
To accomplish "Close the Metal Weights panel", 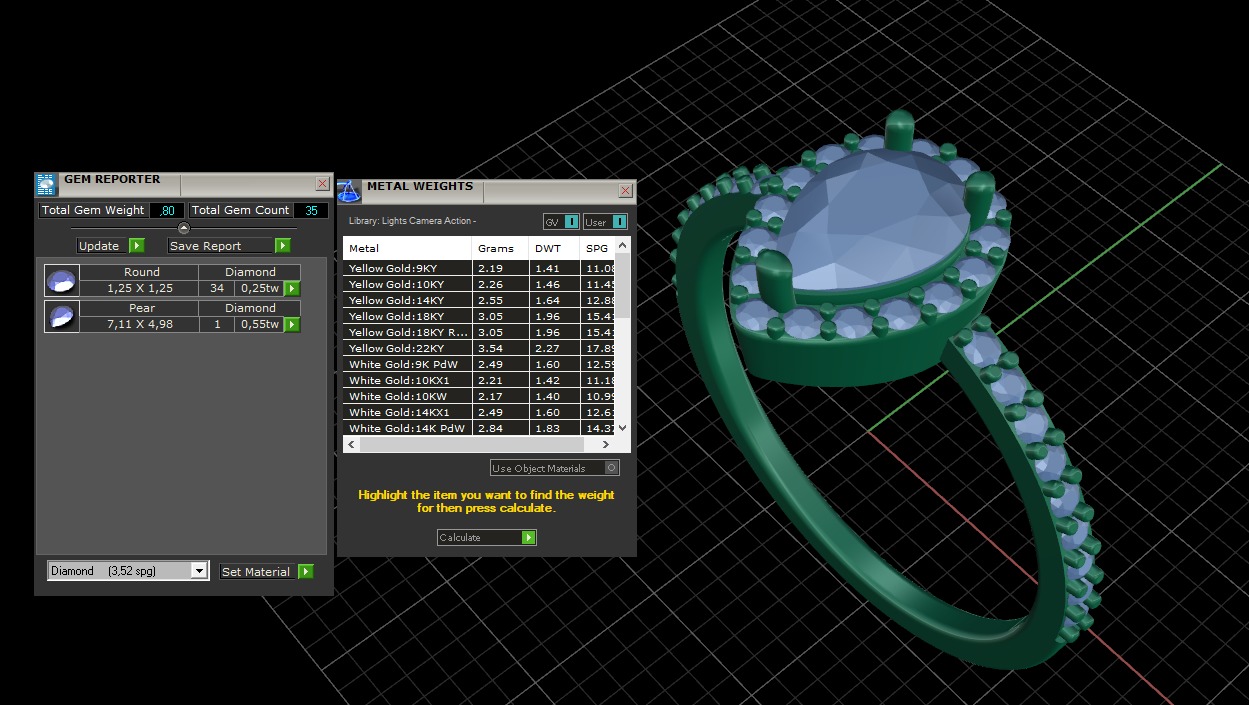I will click(625, 191).
